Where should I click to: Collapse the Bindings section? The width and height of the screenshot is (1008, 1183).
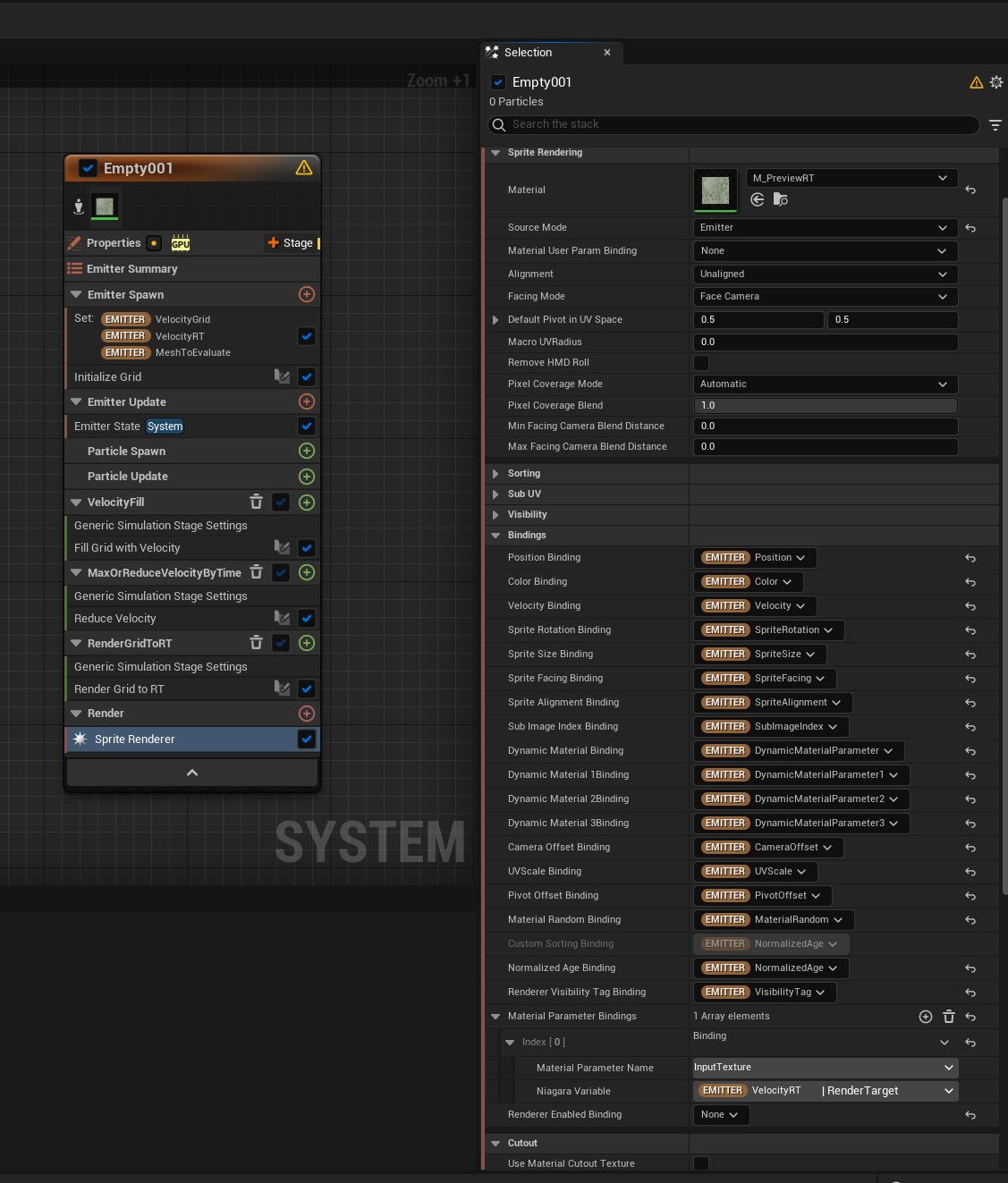496,536
